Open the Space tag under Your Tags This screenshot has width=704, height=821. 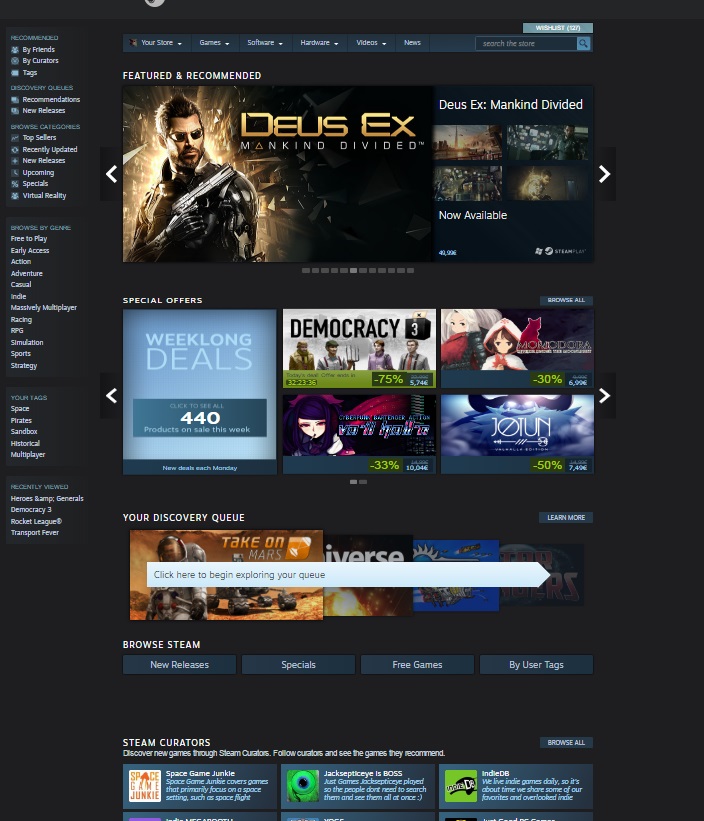pyautogui.click(x=20, y=409)
